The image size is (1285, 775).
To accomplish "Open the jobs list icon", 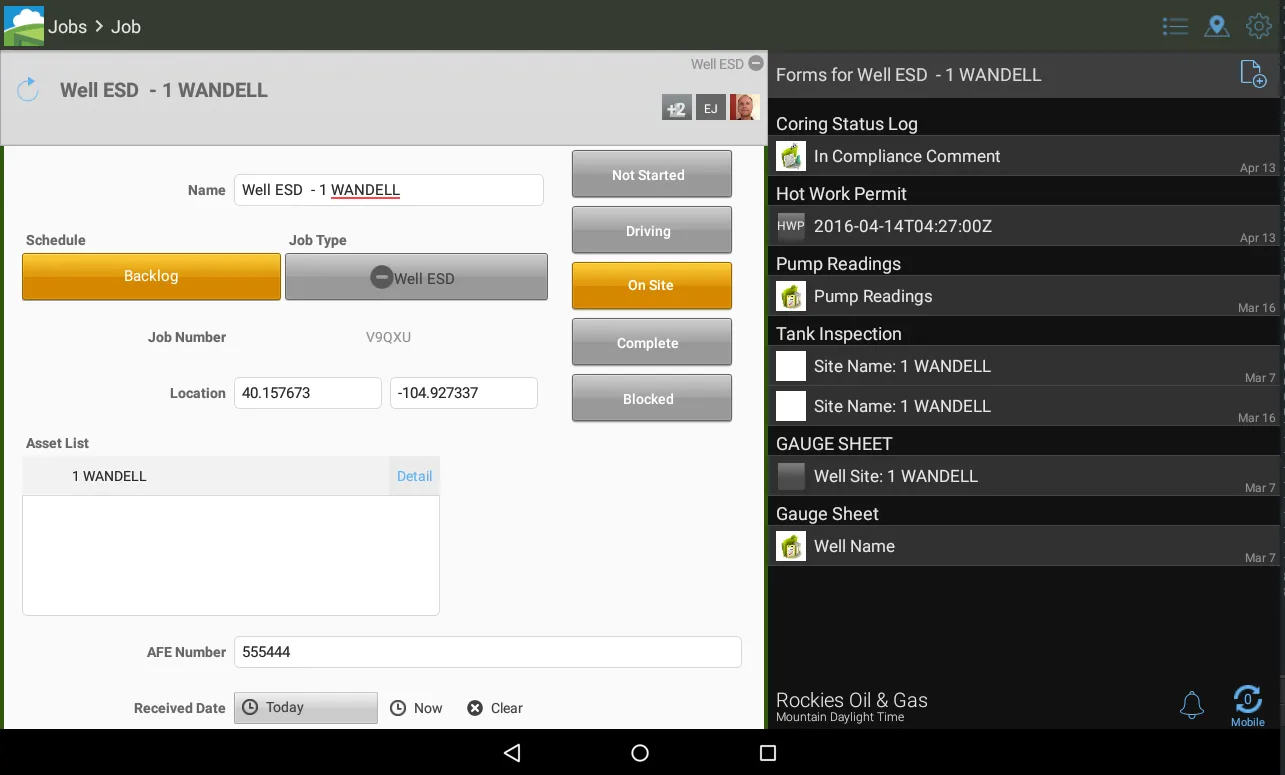I will click(x=1175, y=26).
